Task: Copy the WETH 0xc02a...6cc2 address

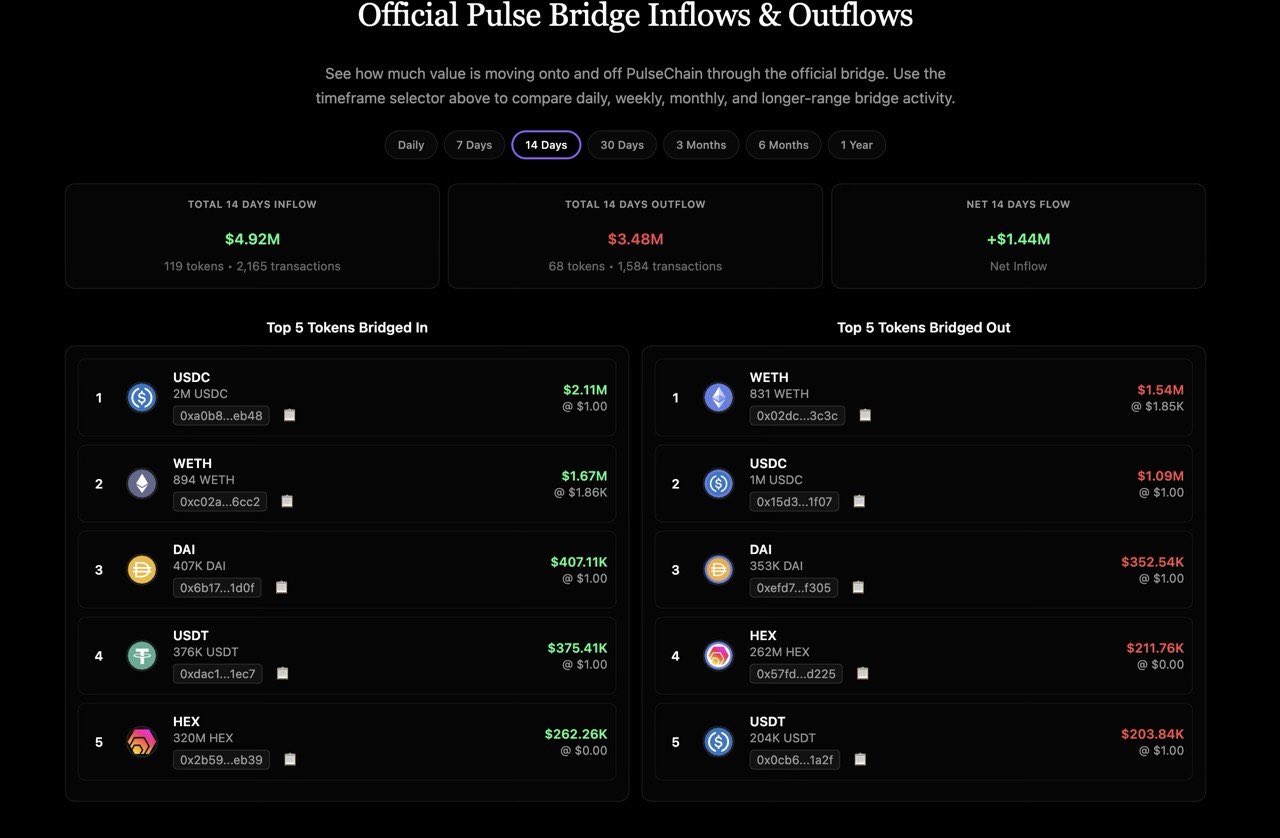Action: pos(287,501)
